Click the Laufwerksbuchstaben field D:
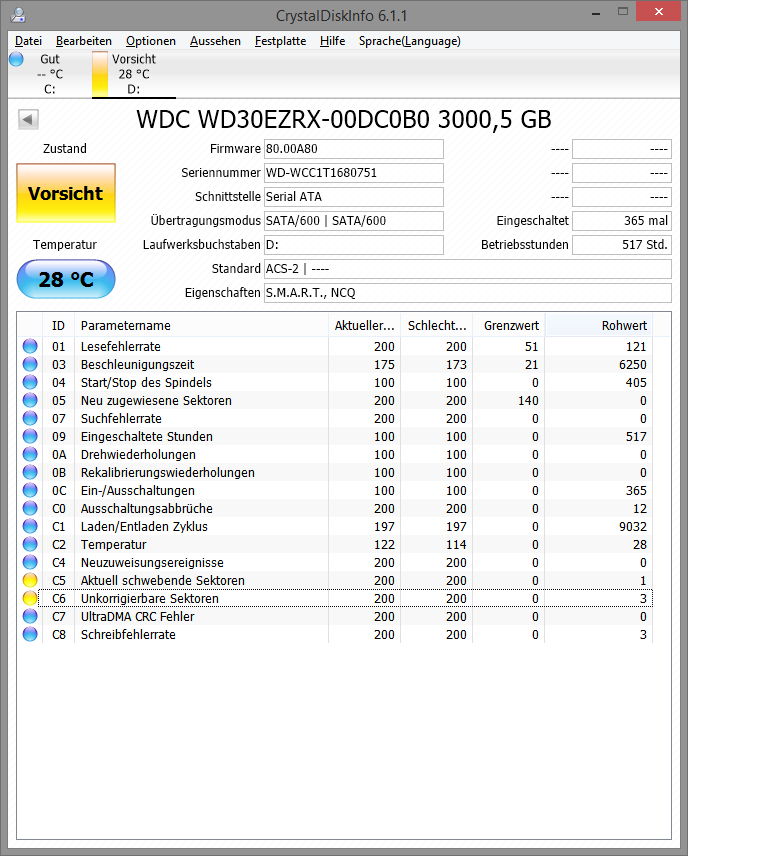 pos(354,245)
